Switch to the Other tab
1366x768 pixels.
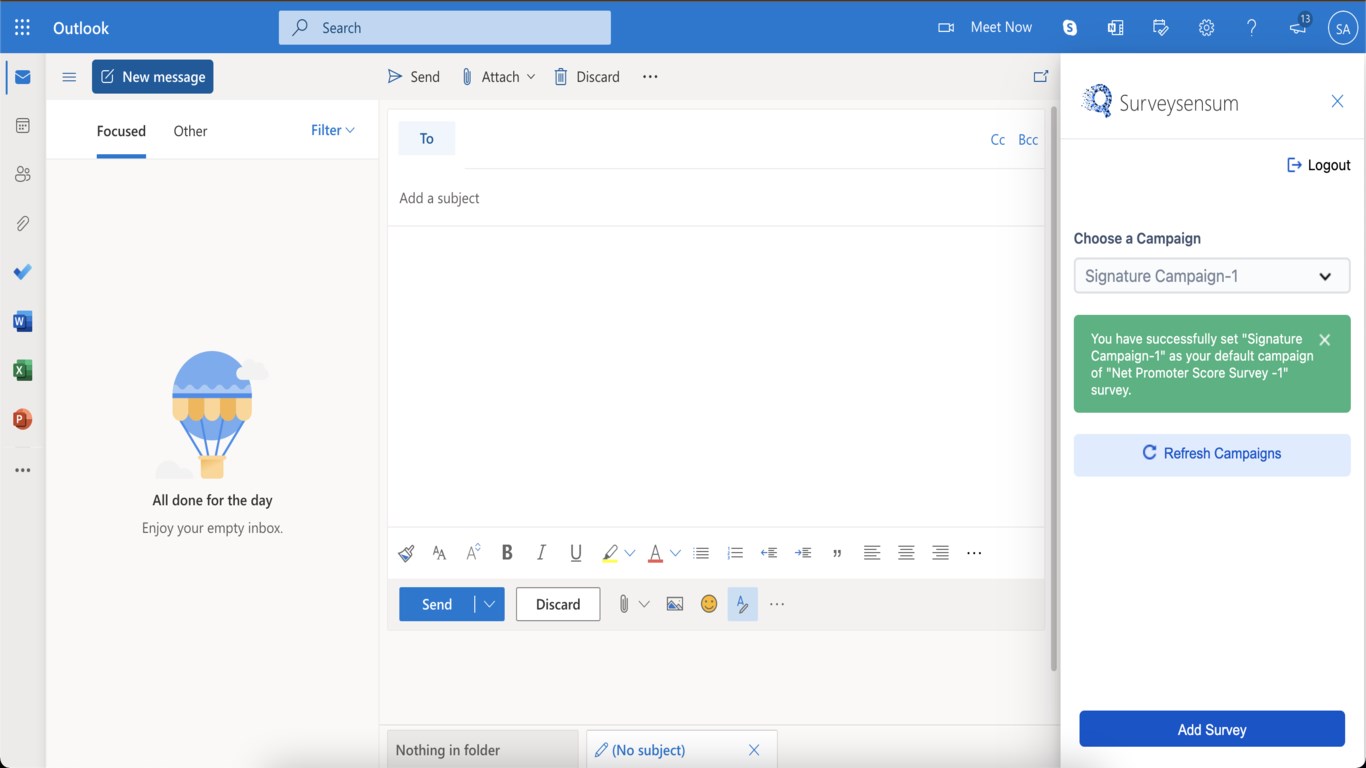[x=190, y=131]
